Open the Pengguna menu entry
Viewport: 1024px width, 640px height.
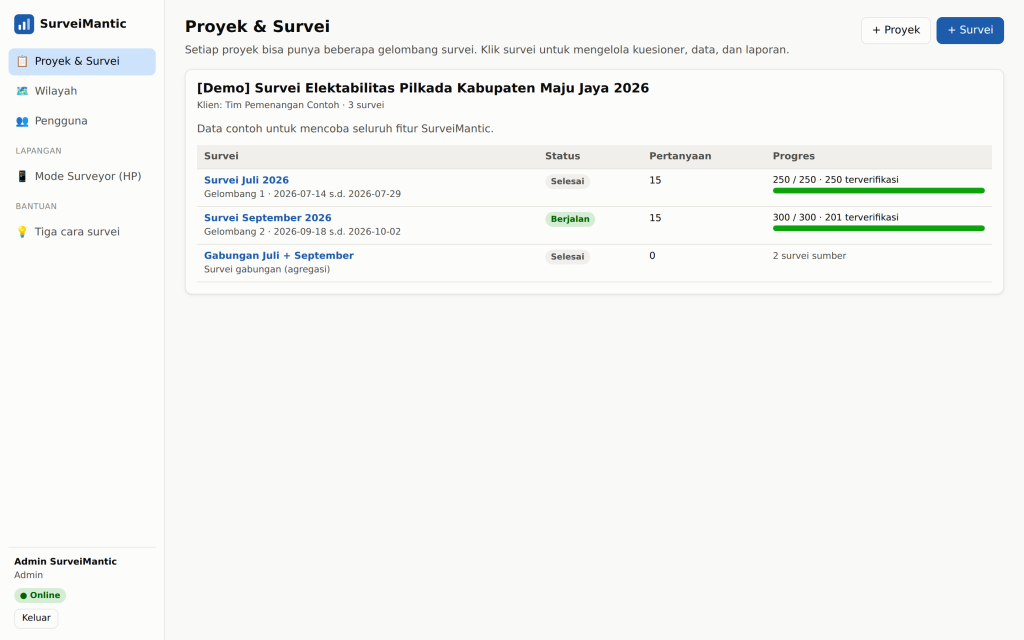82,121
